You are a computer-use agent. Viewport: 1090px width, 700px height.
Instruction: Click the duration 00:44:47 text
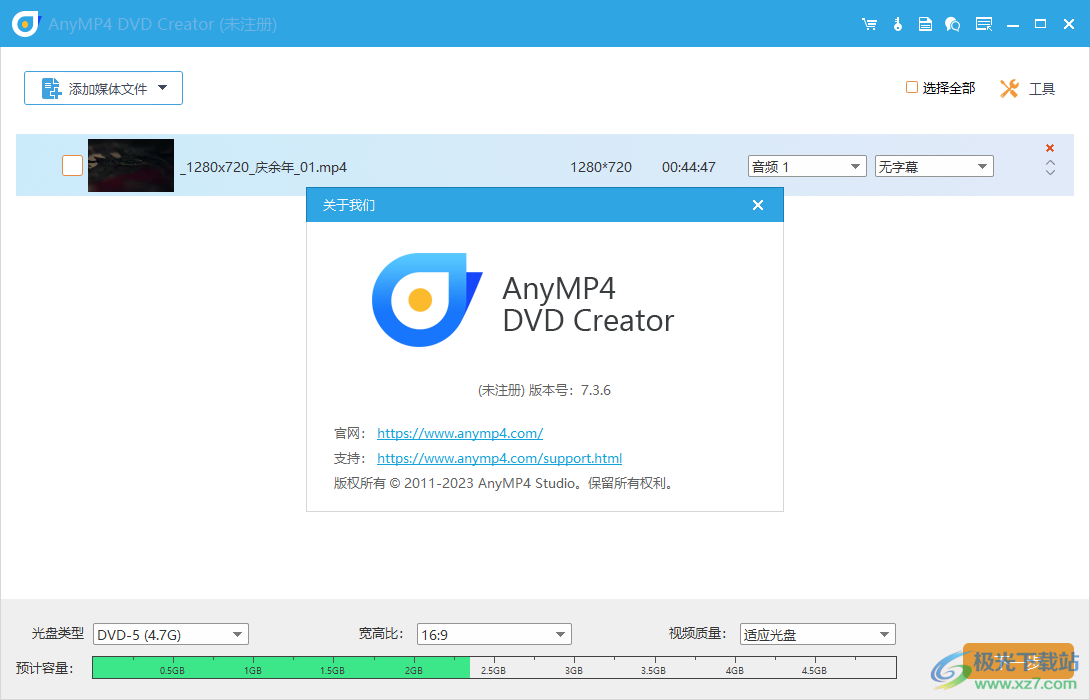[688, 167]
